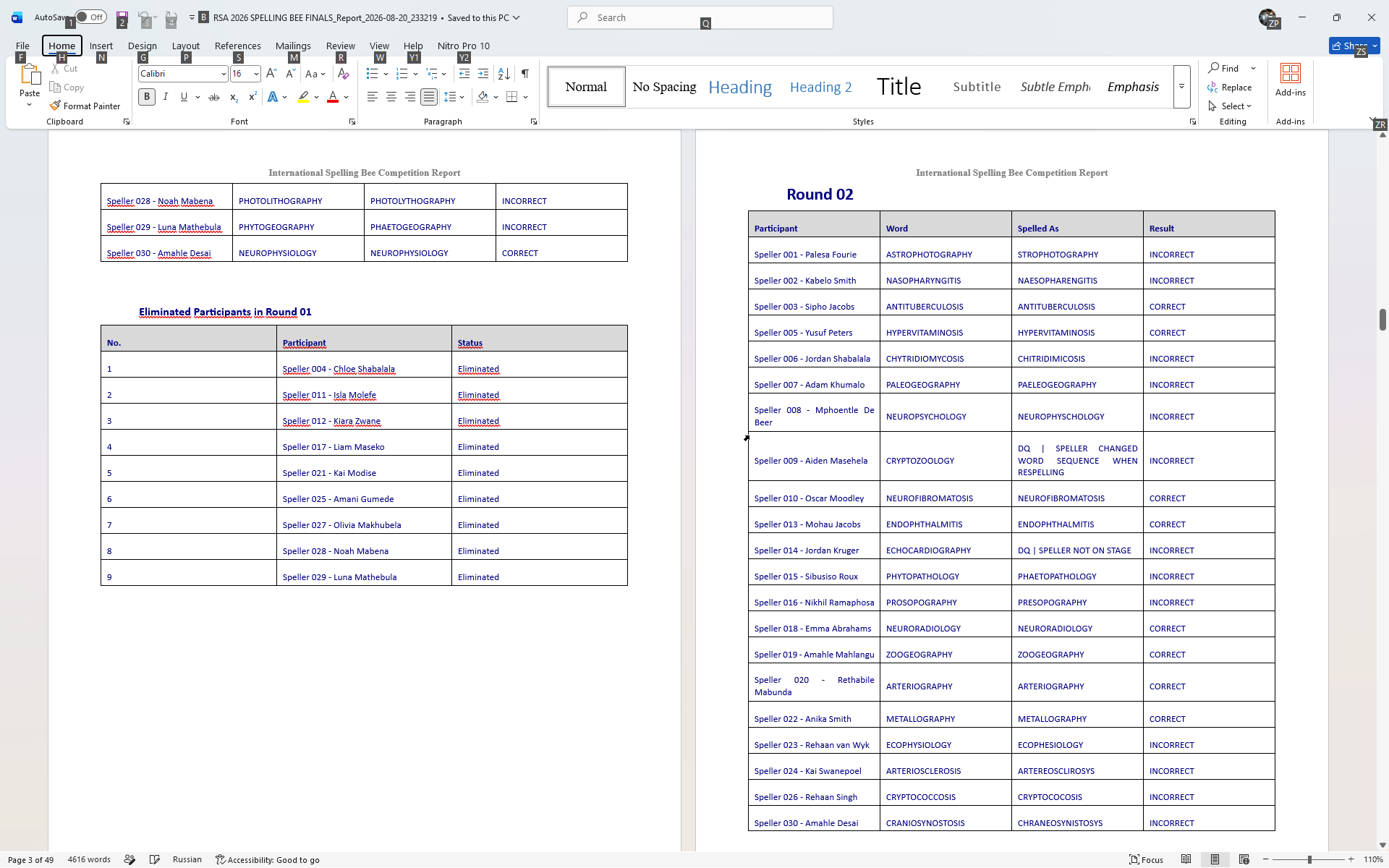Open the Select dropdown in Editing

1230,106
